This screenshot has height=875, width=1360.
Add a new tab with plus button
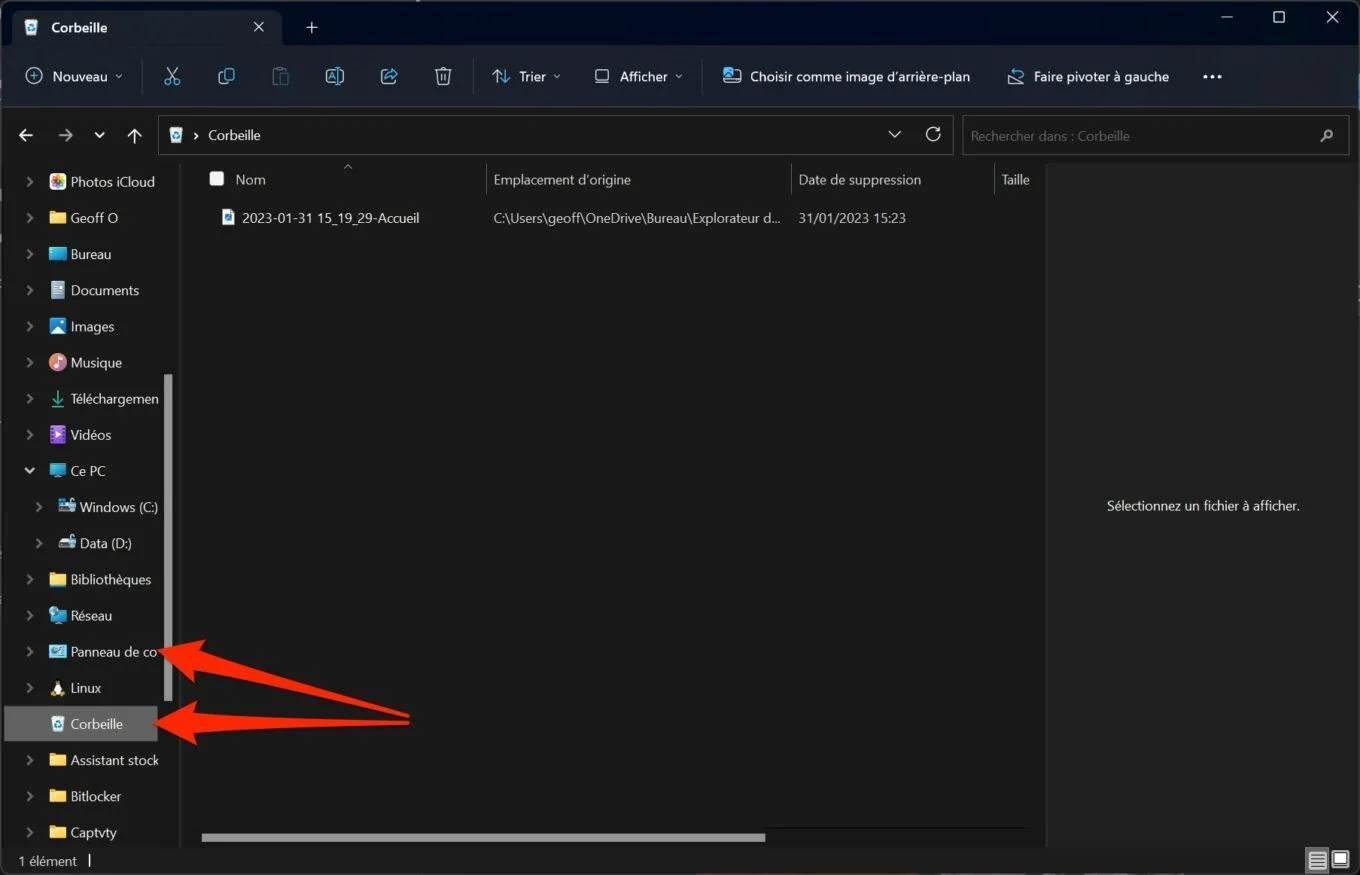(311, 27)
